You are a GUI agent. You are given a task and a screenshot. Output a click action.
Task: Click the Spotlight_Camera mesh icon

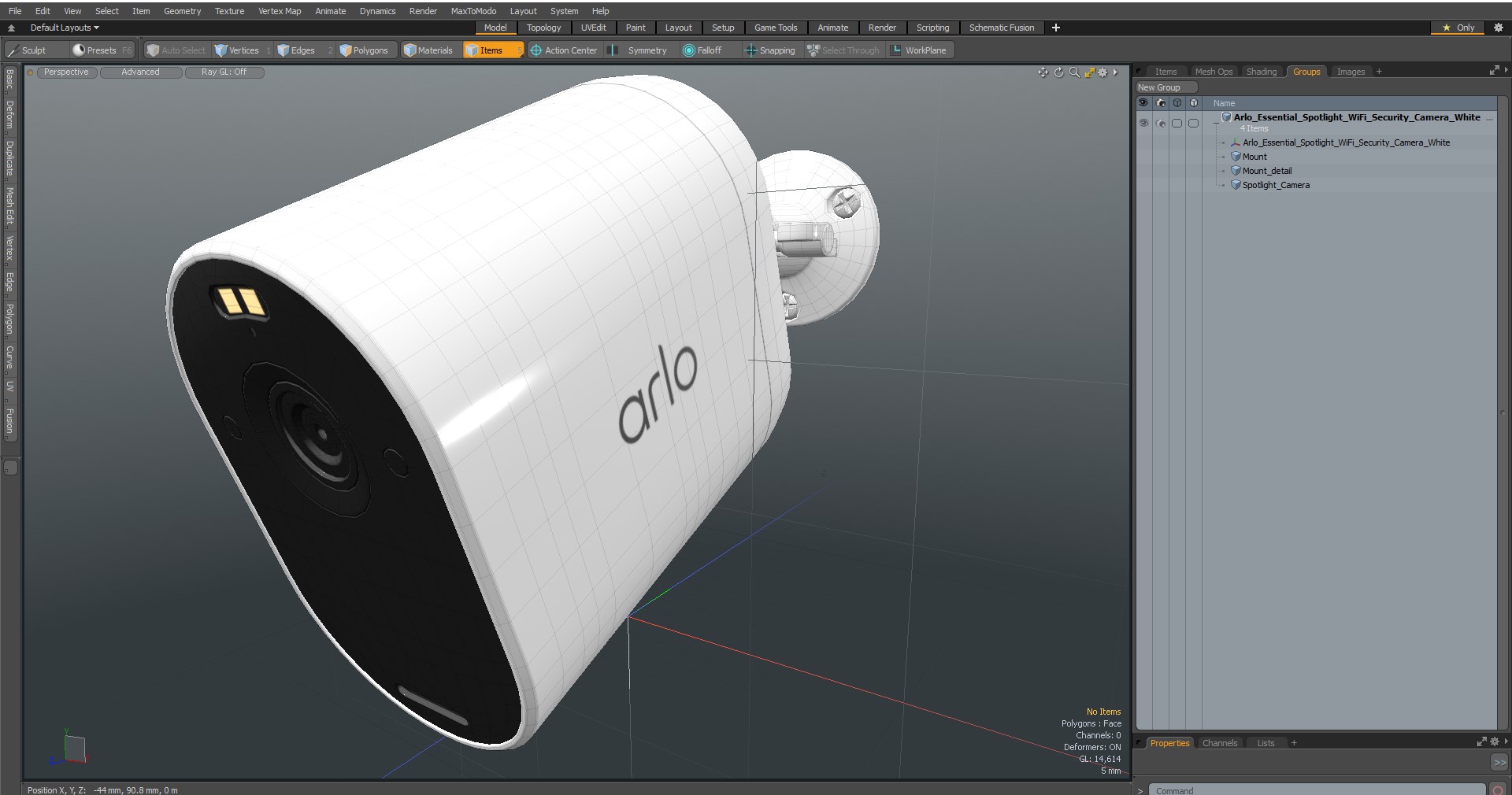[x=1236, y=185]
